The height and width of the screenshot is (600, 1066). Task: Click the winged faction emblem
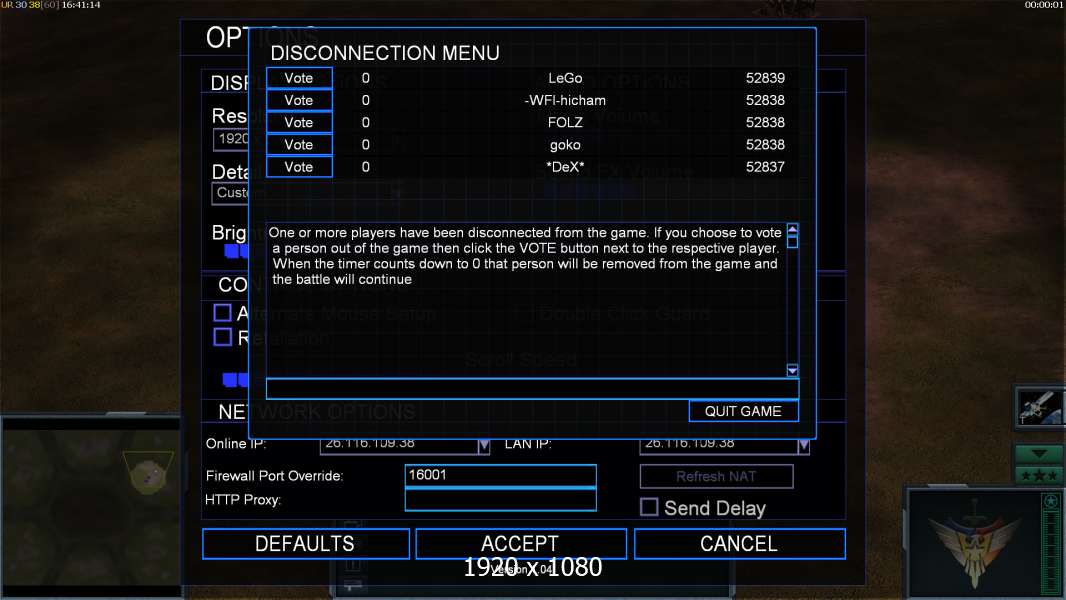974,545
